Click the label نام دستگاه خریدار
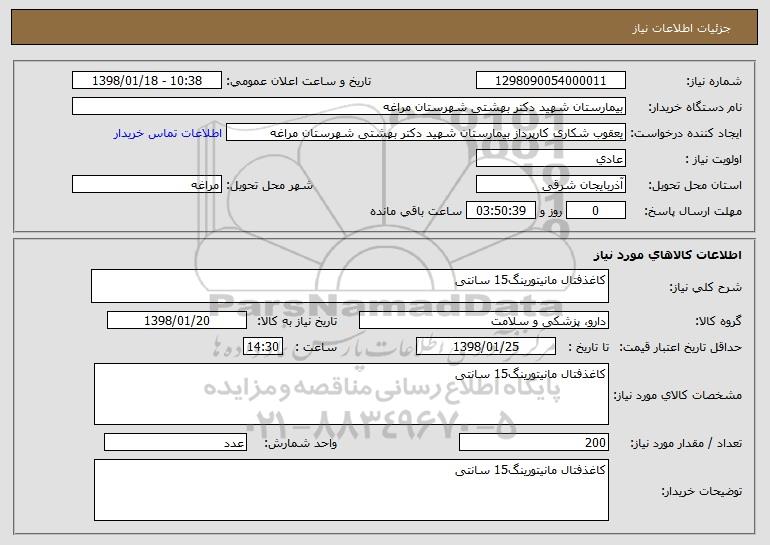This screenshot has height=545, width=770. [695, 108]
